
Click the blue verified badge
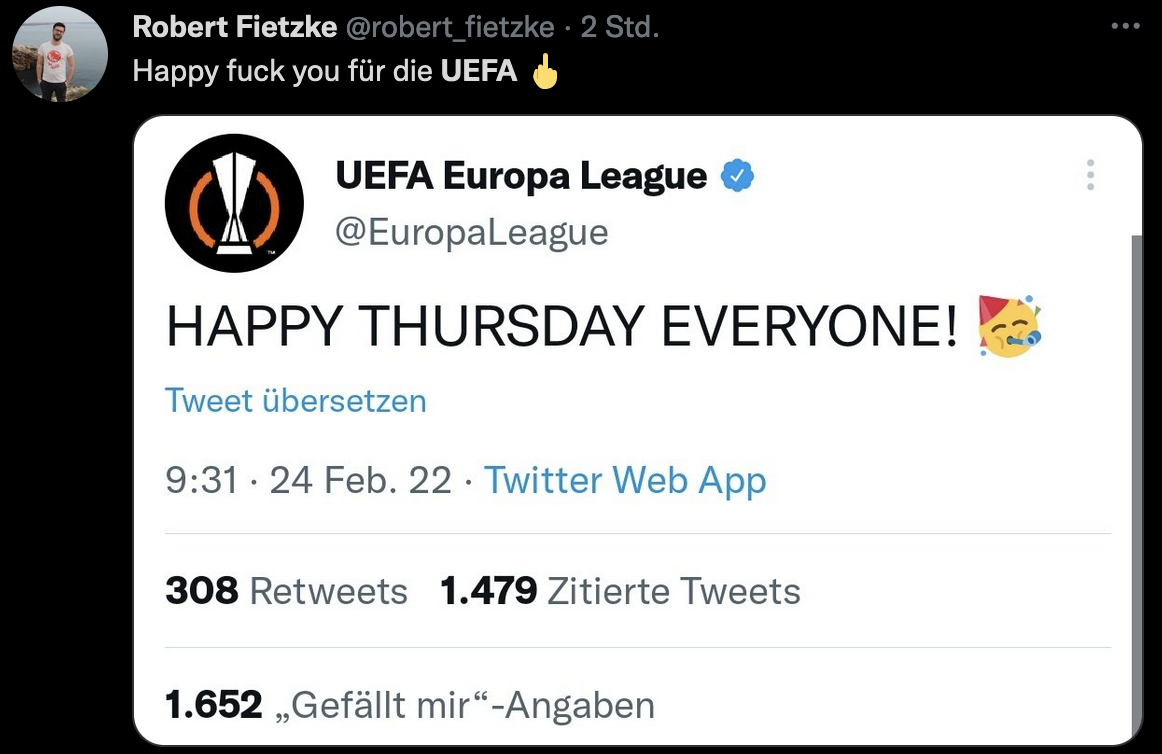tap(738, 177)
